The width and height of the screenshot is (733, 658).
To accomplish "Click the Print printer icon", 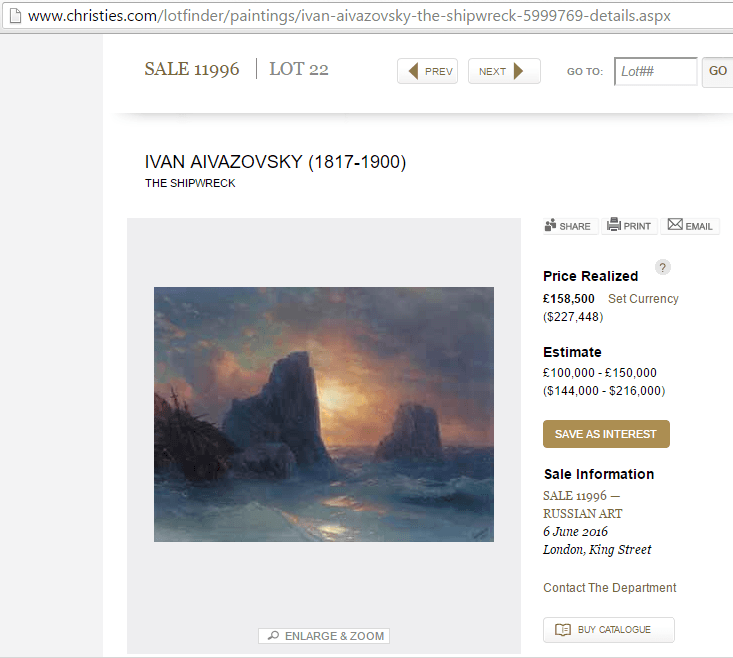I will [x=614, y=225].
